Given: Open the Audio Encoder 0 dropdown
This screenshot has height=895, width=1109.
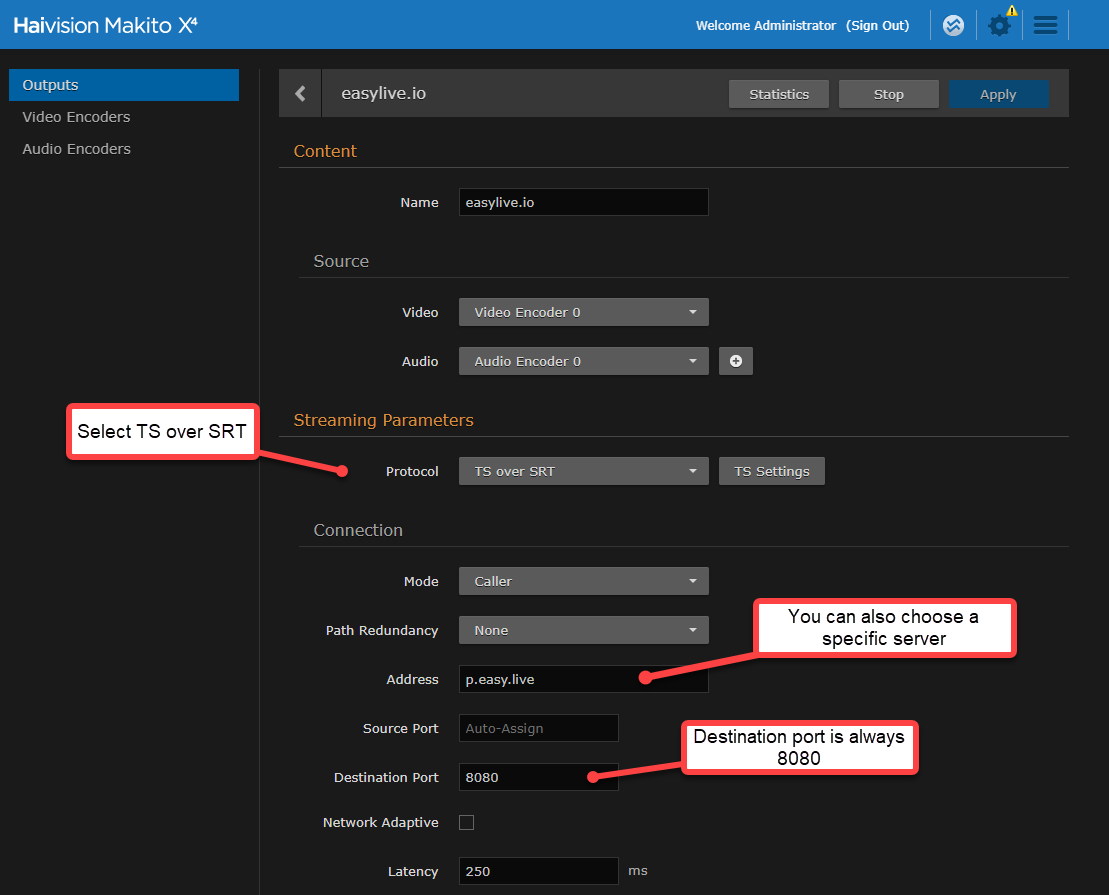Looking at the screenshot, I should point(583,362).
